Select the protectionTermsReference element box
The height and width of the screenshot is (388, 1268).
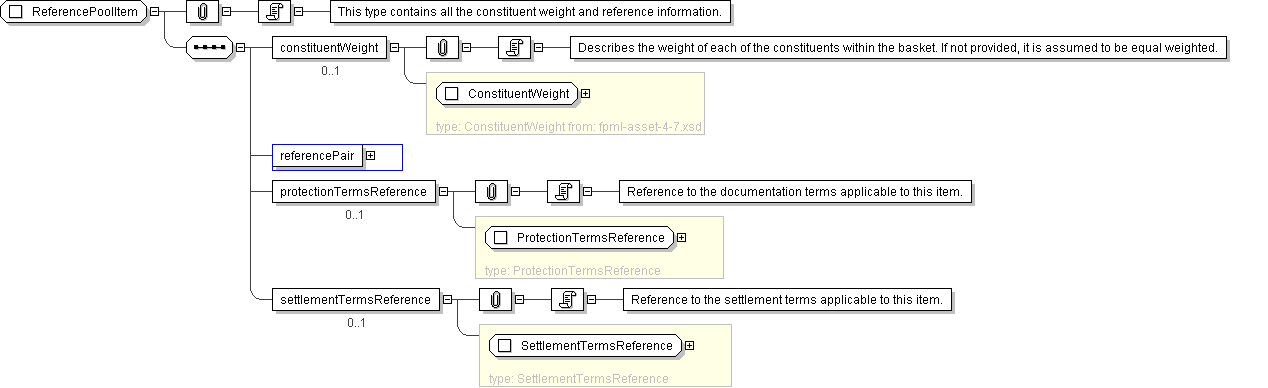[x=354, y=192]
